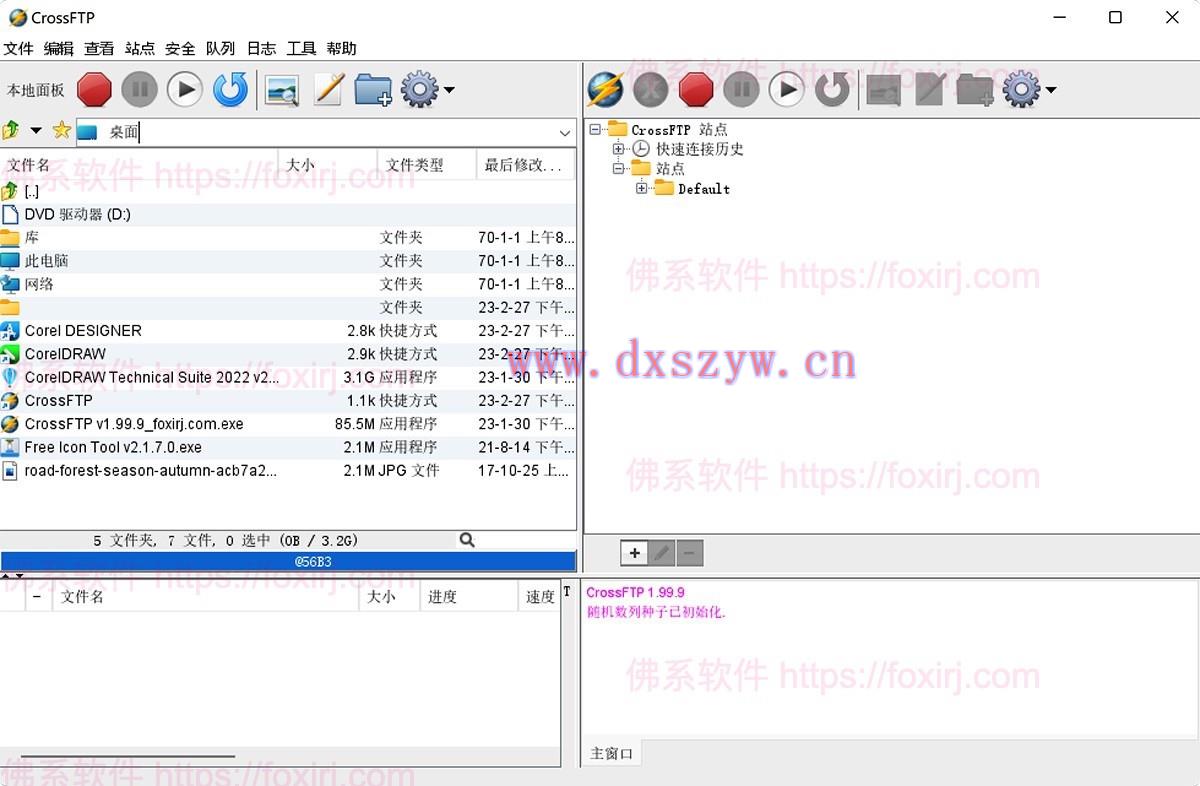Open the 站点 menu

[x=140, y=48]
